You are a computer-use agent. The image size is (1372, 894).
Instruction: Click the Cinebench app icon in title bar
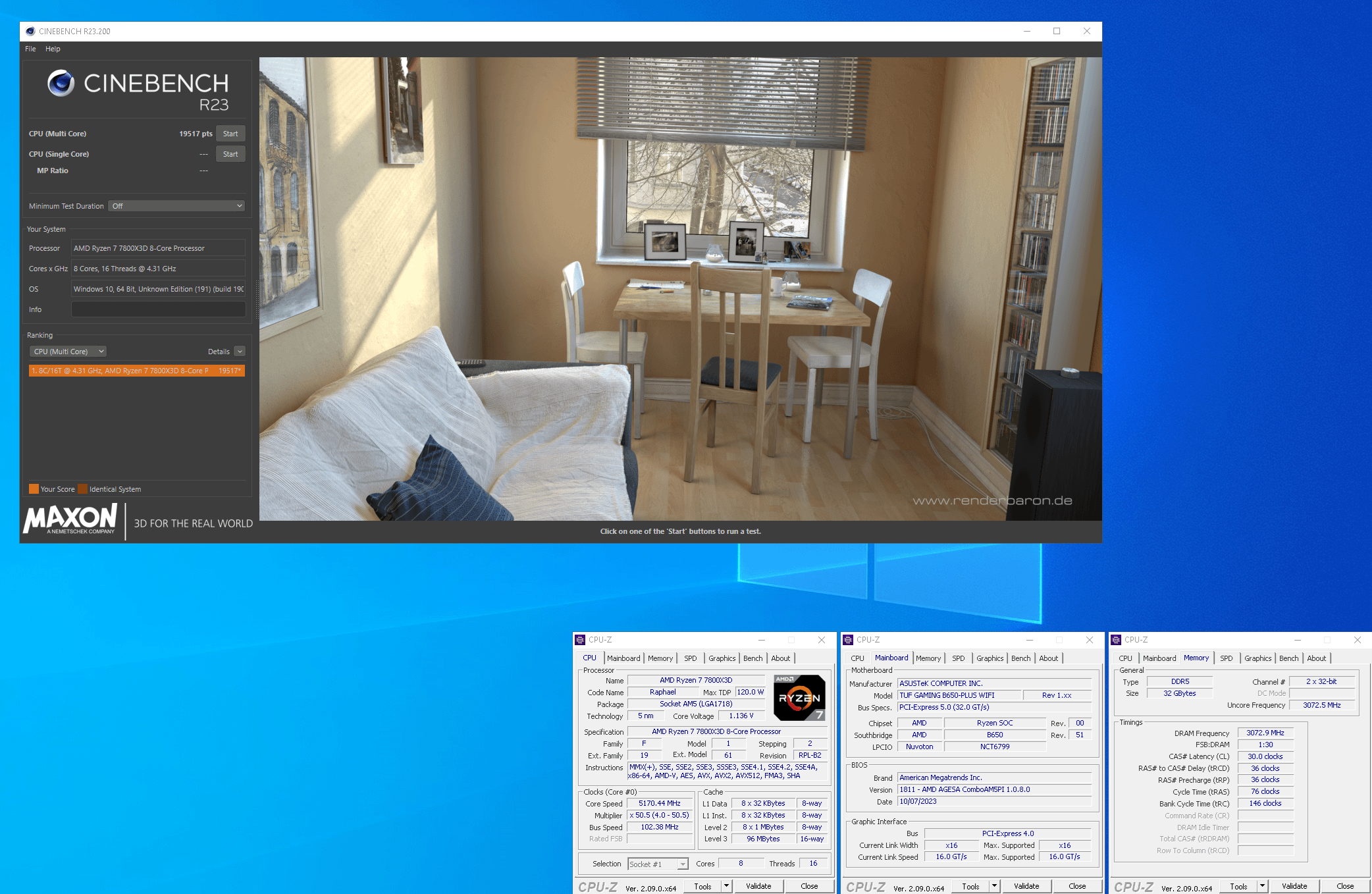tap(30, 31)
